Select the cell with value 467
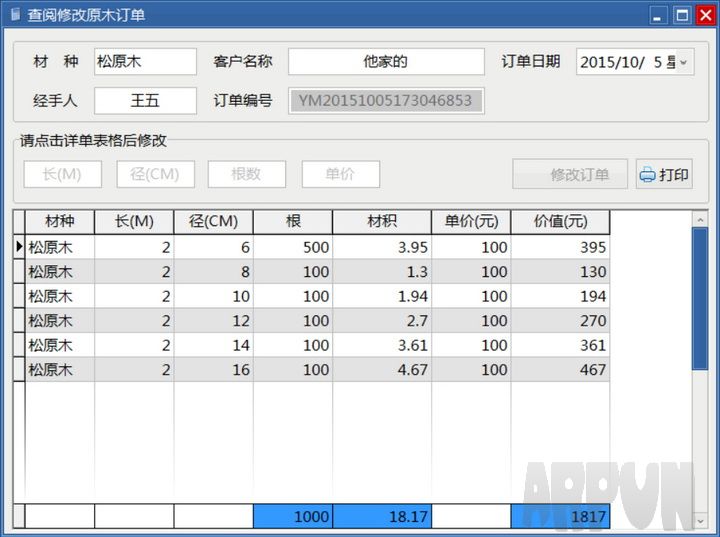The image size is (720, 537). click(x=560, y=370)
